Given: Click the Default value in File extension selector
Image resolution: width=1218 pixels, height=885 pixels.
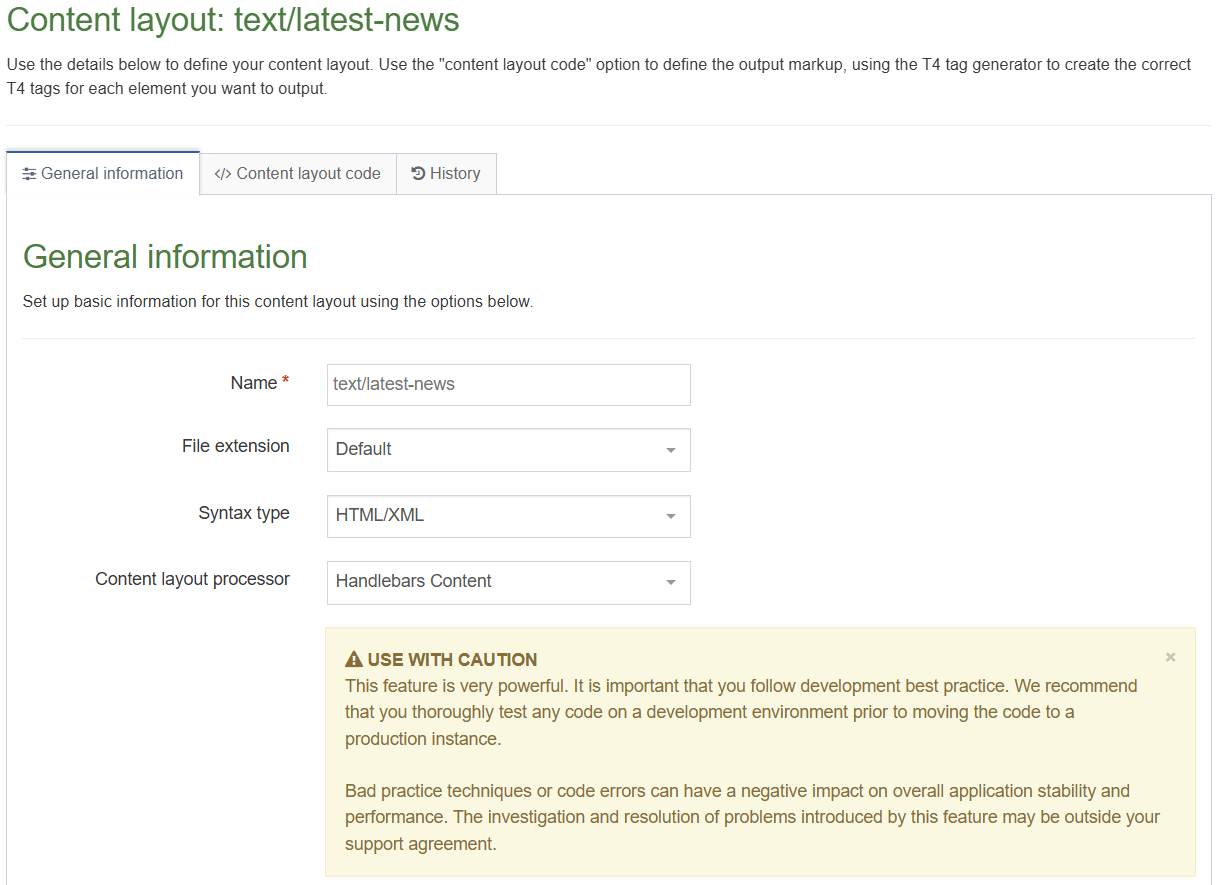Looking at the screenshot, I should tap(363, 449).
